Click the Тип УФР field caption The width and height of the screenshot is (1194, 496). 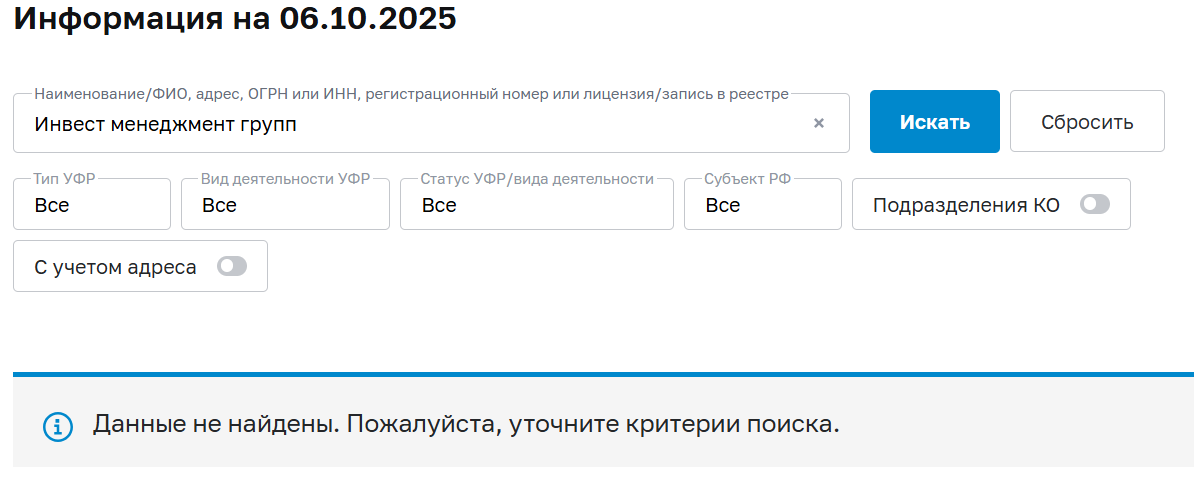pos(66,179)
